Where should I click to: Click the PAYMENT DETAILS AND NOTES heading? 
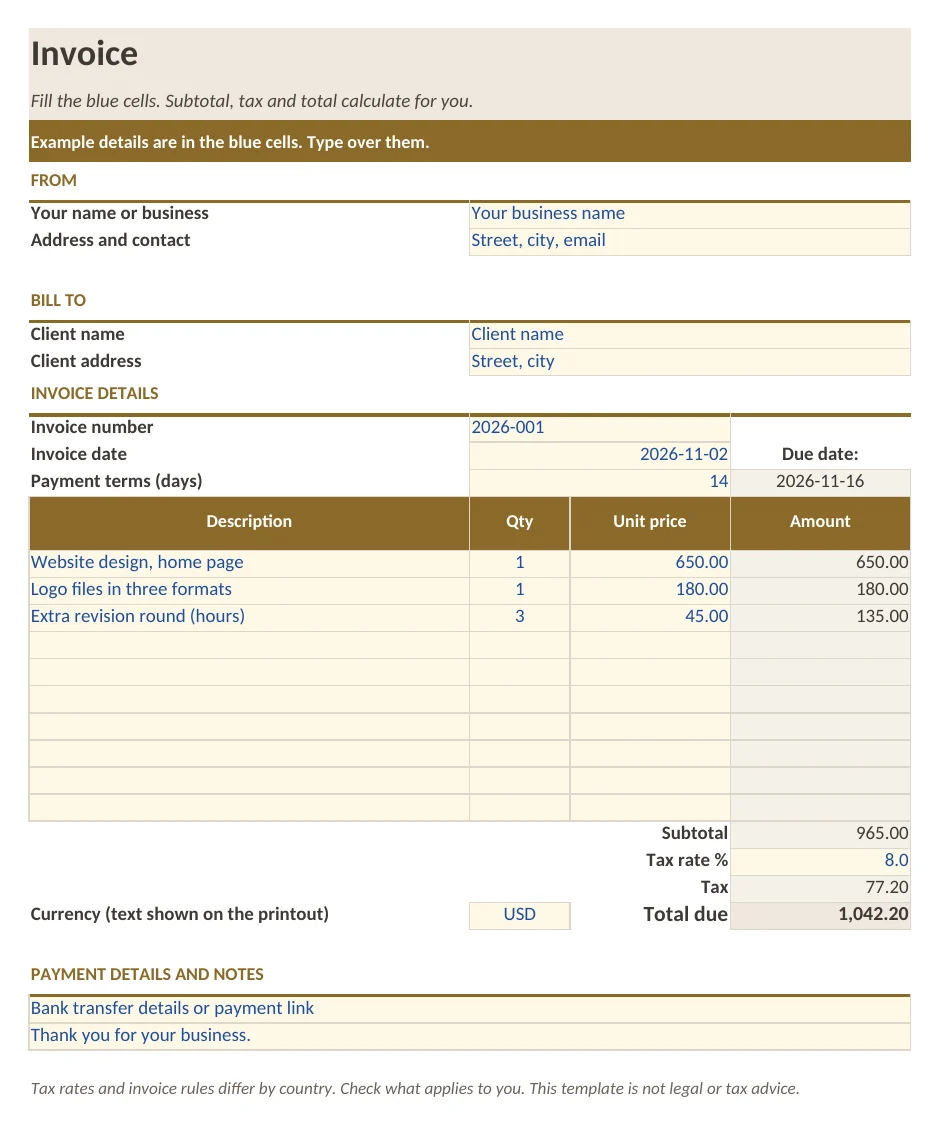[x=147, y=975]
